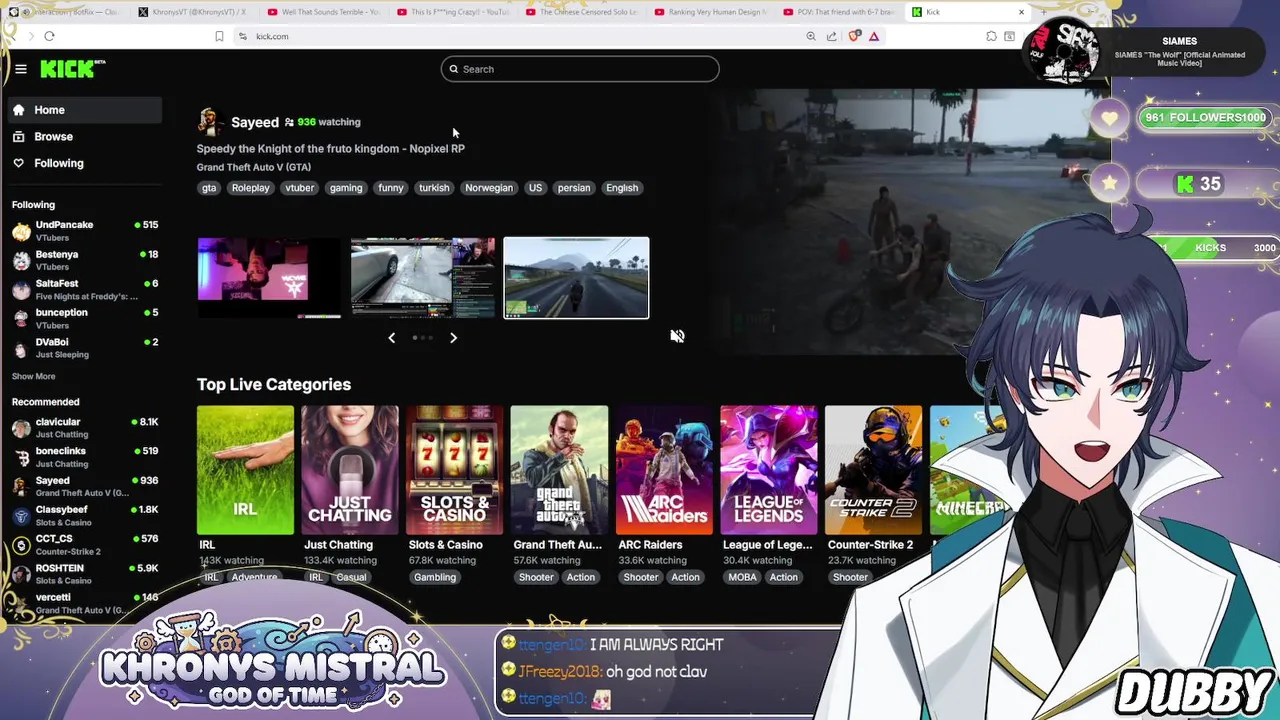Open the Just Chatting category card
The width and height of the screenshot is (1280, 720).
click(x=349, y=470)
